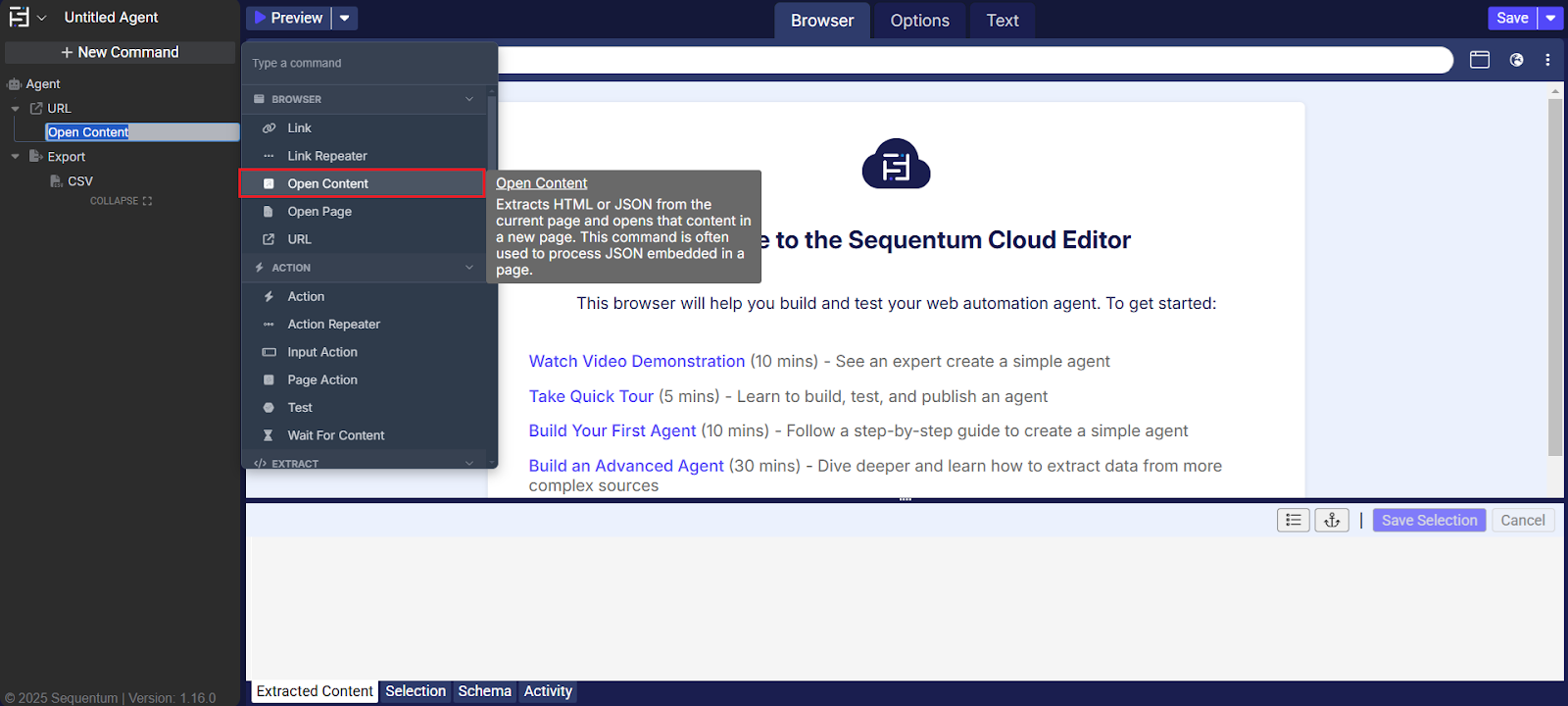Click the Sequentum cloud logo on the page
The image size is (1568, 706).
(x=896, y=164)
